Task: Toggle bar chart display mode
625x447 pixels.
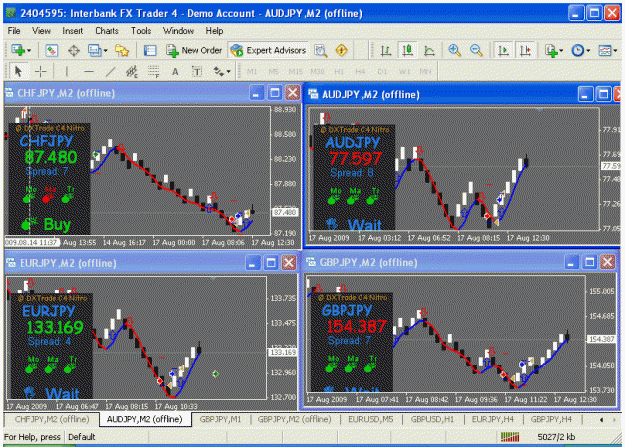Action: click(385, 50)
